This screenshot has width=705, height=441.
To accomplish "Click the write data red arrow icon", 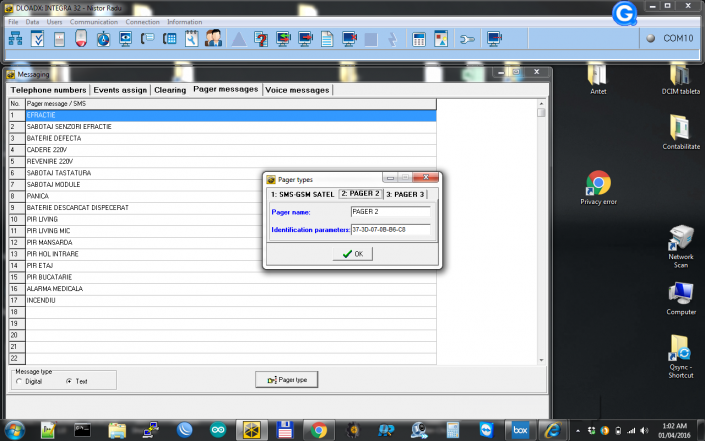I will 305,39.
